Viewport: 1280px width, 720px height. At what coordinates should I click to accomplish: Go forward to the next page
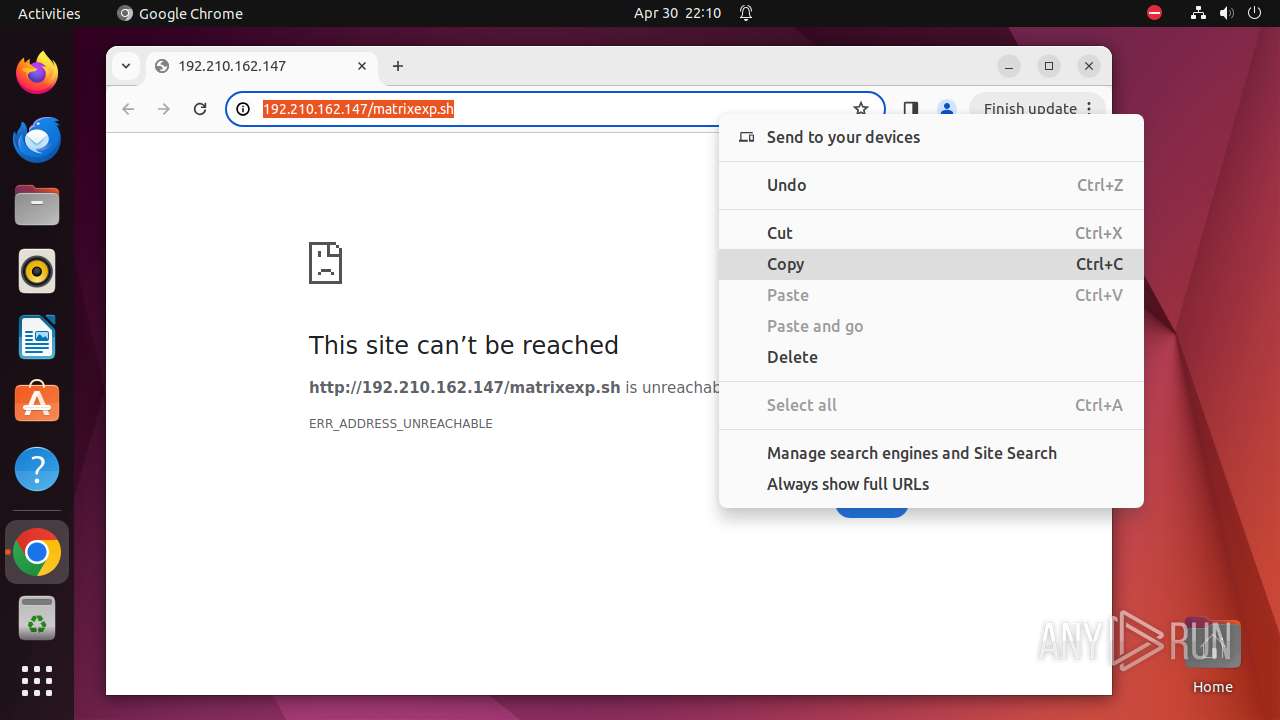164,109
